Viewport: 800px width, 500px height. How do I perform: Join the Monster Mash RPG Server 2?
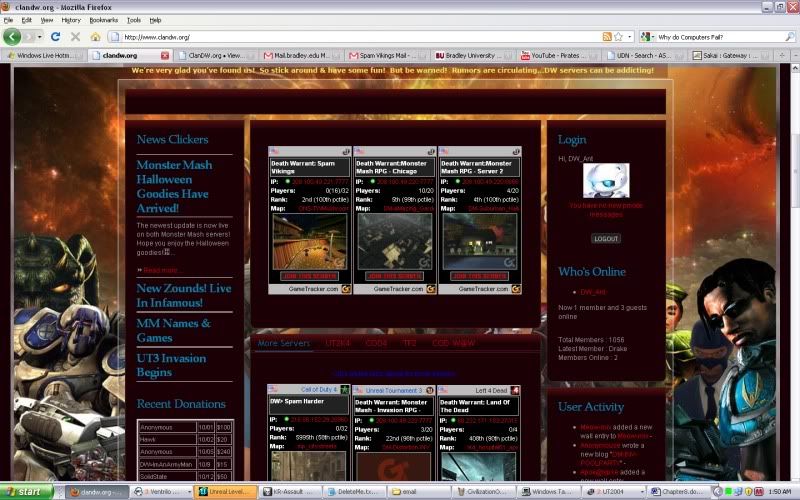479,276
